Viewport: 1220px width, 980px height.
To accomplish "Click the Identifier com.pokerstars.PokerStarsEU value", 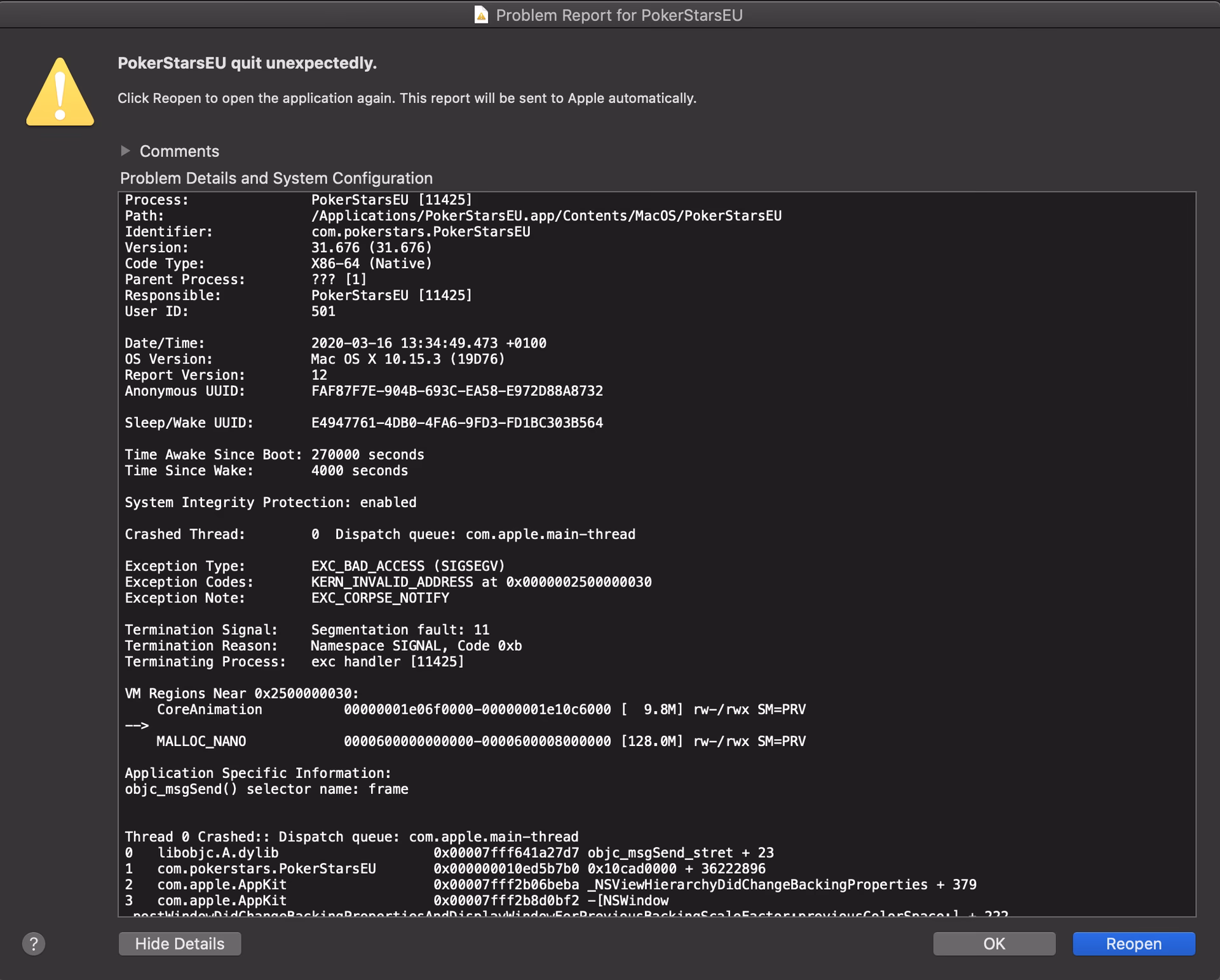I will tap(421, 231).
